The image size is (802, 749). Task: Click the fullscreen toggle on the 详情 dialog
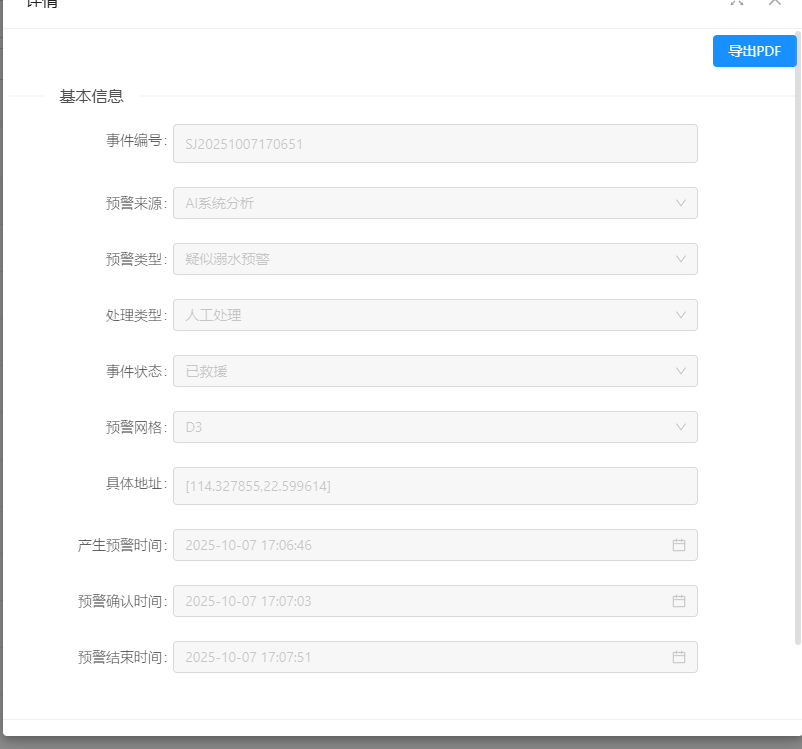pos(737,4)
